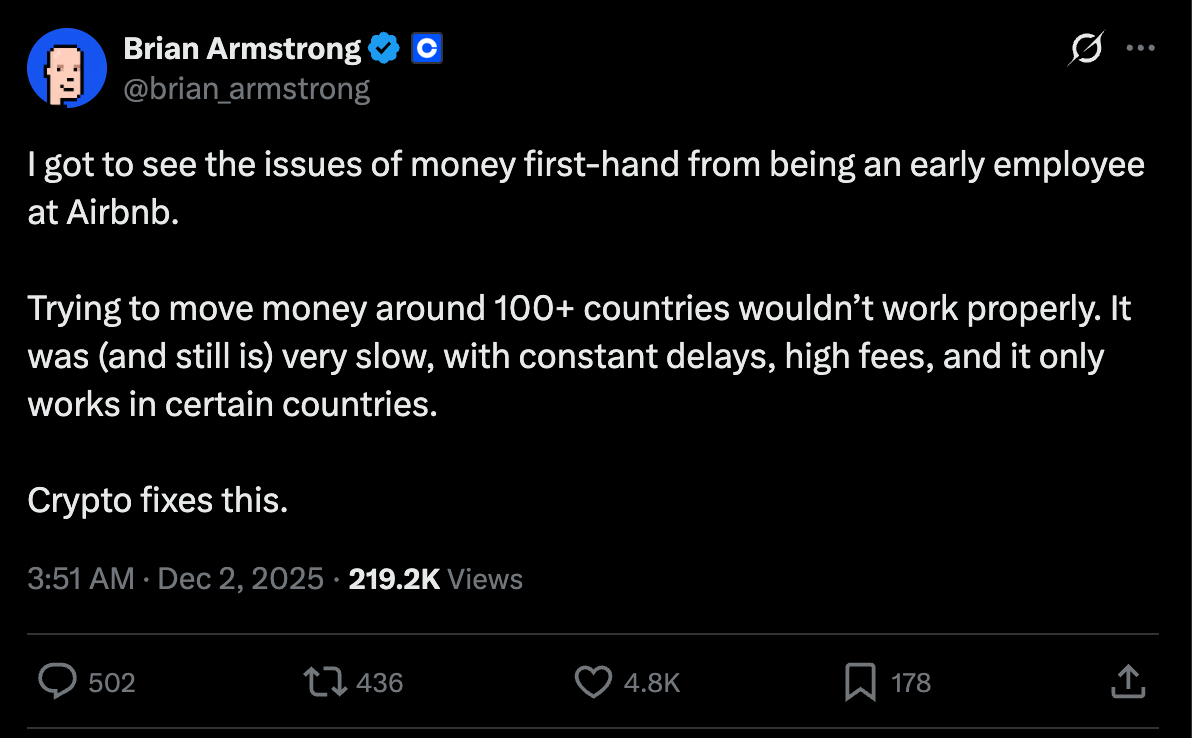Image resolution: width=1192 pixels, height=738 pixels.
Task: Open the 3:51 AM Dec 2, 2025 timestamp
Action: coord(176,578)
